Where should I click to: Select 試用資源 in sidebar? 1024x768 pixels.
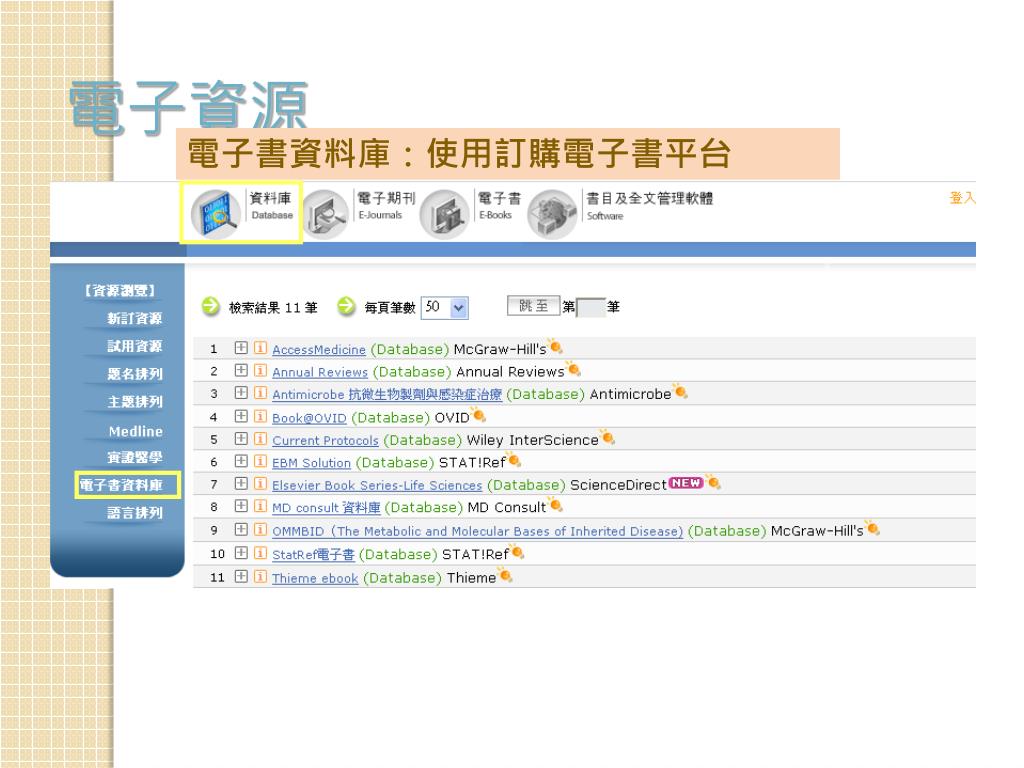pos(134,346)
